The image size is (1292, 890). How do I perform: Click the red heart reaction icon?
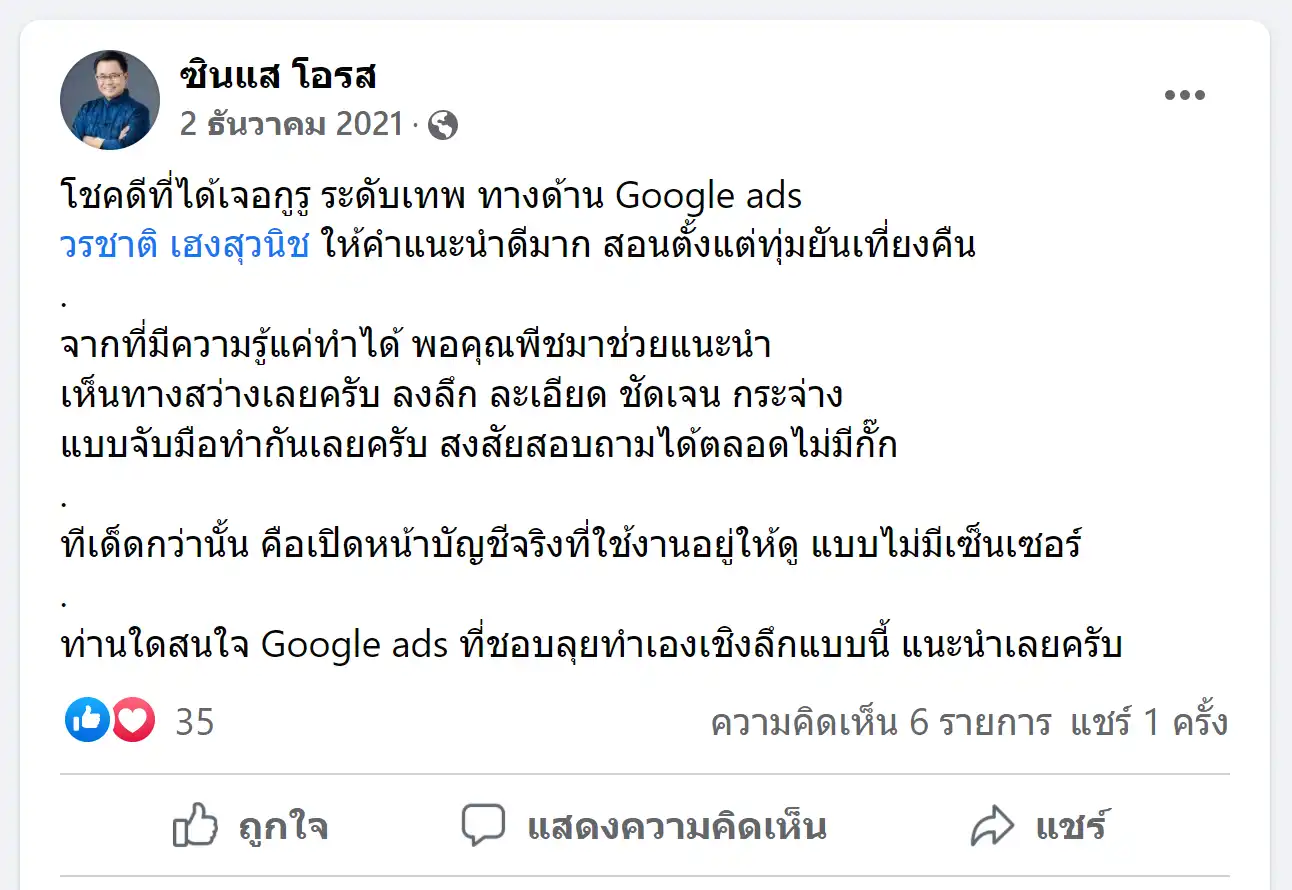point(132,720)
